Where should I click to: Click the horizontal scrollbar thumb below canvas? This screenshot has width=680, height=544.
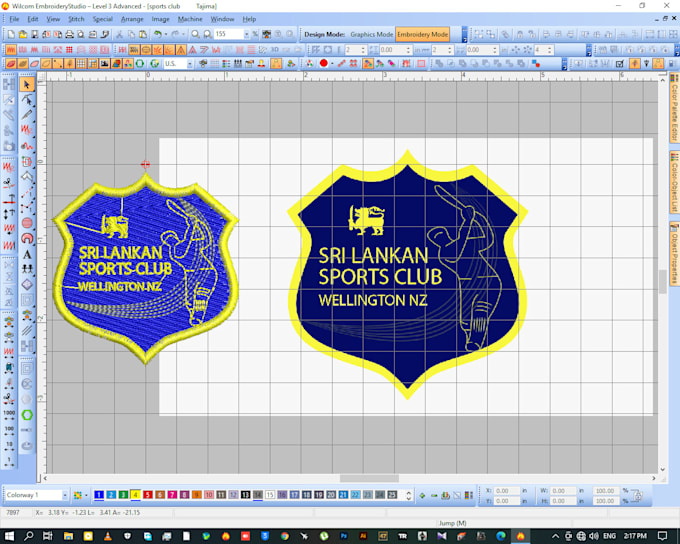point(369,478)
